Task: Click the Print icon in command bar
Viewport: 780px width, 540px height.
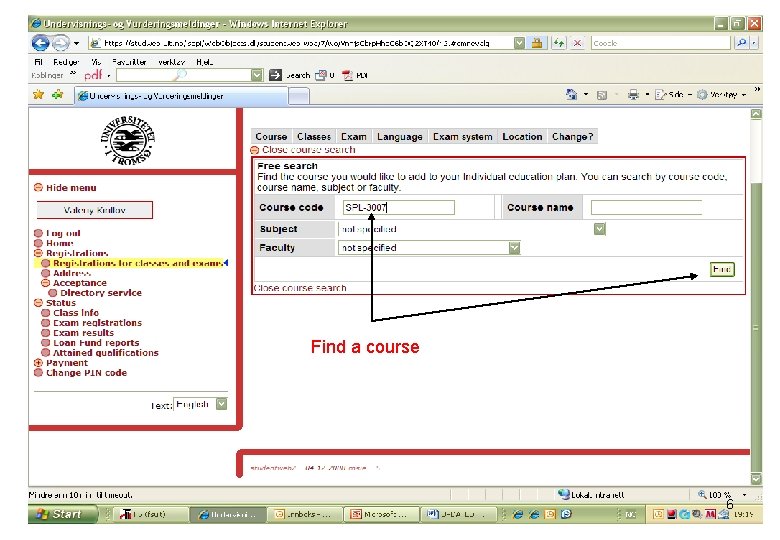Action: (x=633, y=94)
